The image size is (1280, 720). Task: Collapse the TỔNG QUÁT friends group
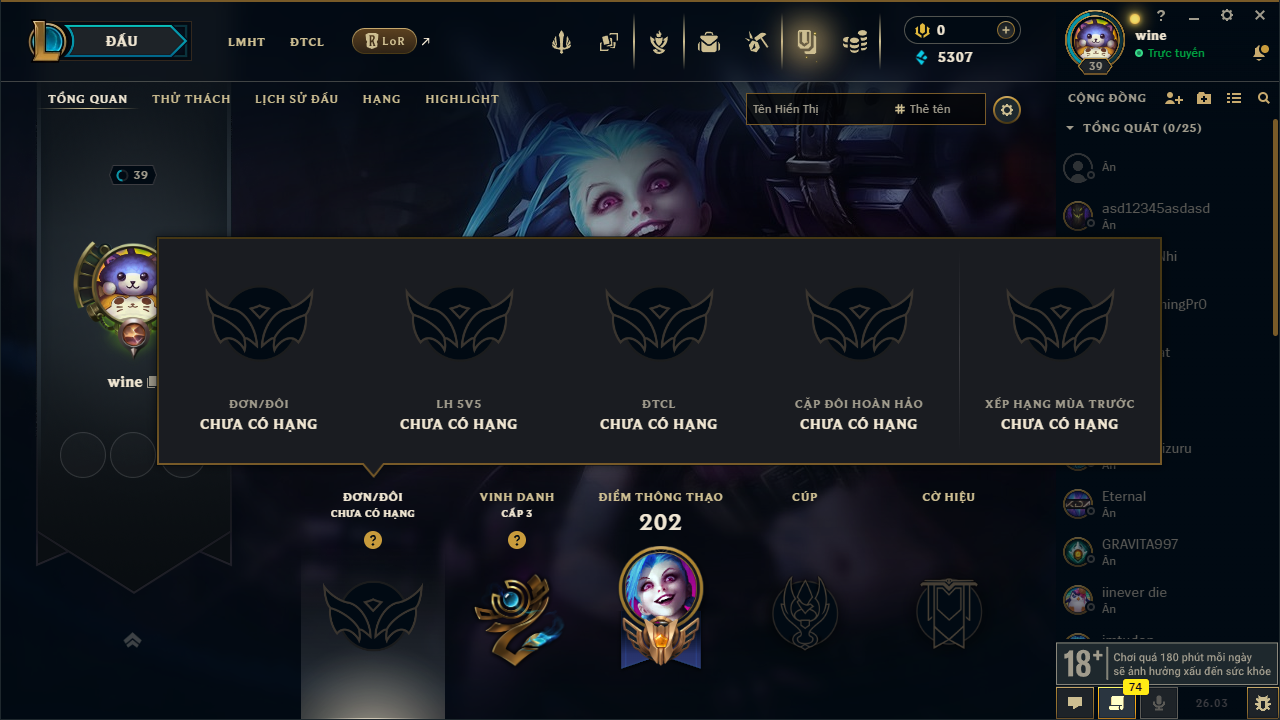1134,128
